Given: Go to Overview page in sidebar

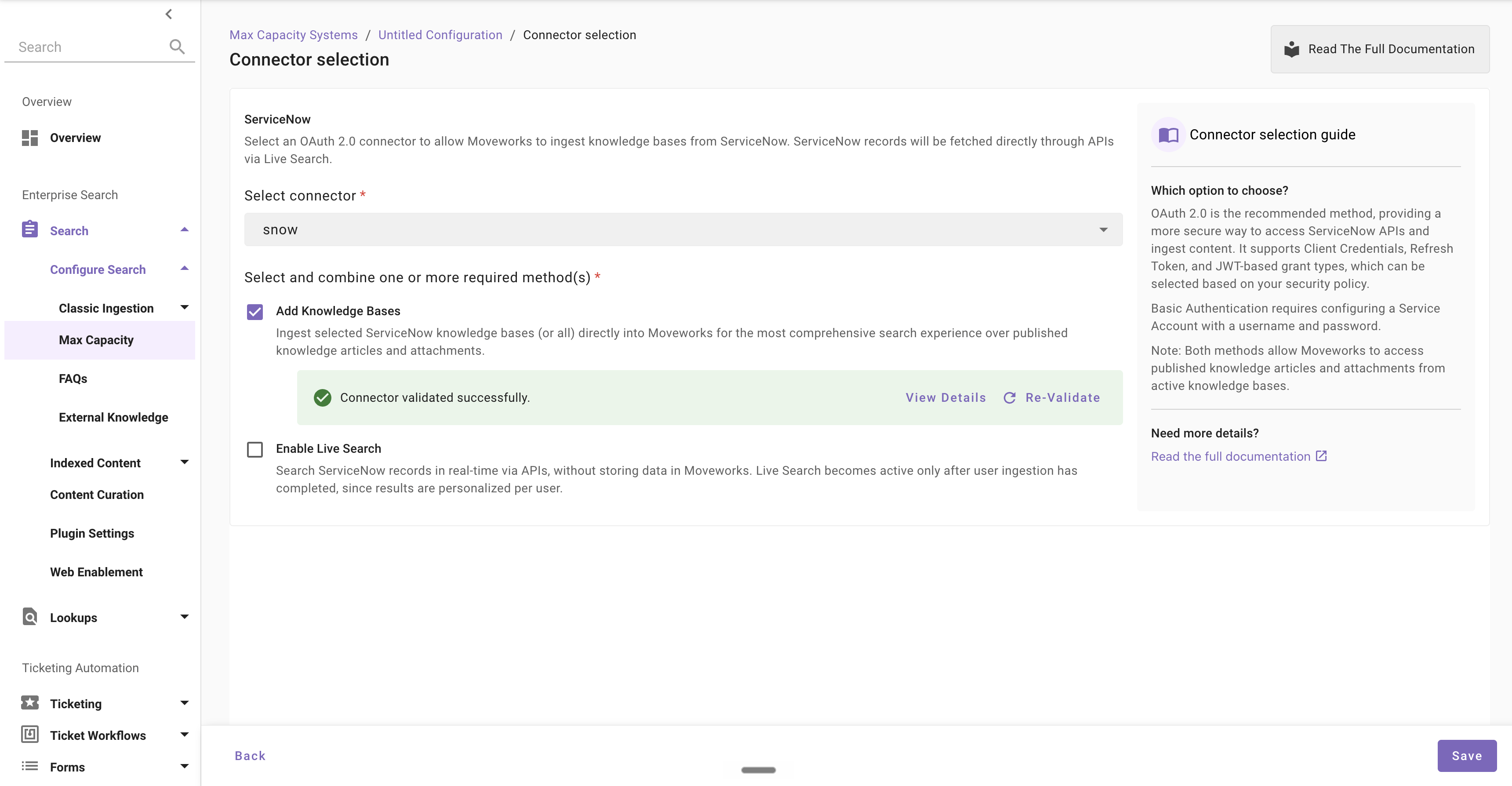Looking at the screenshot, I should tap(75, 138).
